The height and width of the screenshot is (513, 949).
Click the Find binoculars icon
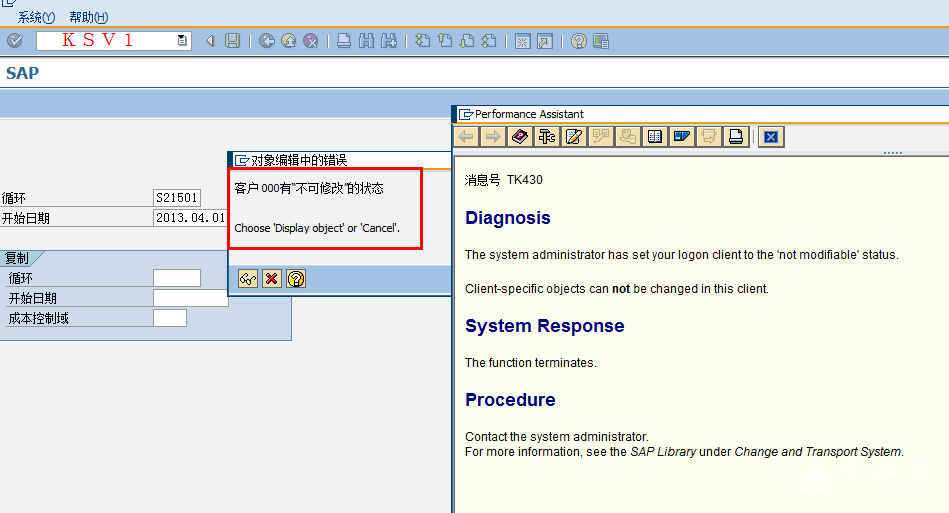tap(366, 41)
